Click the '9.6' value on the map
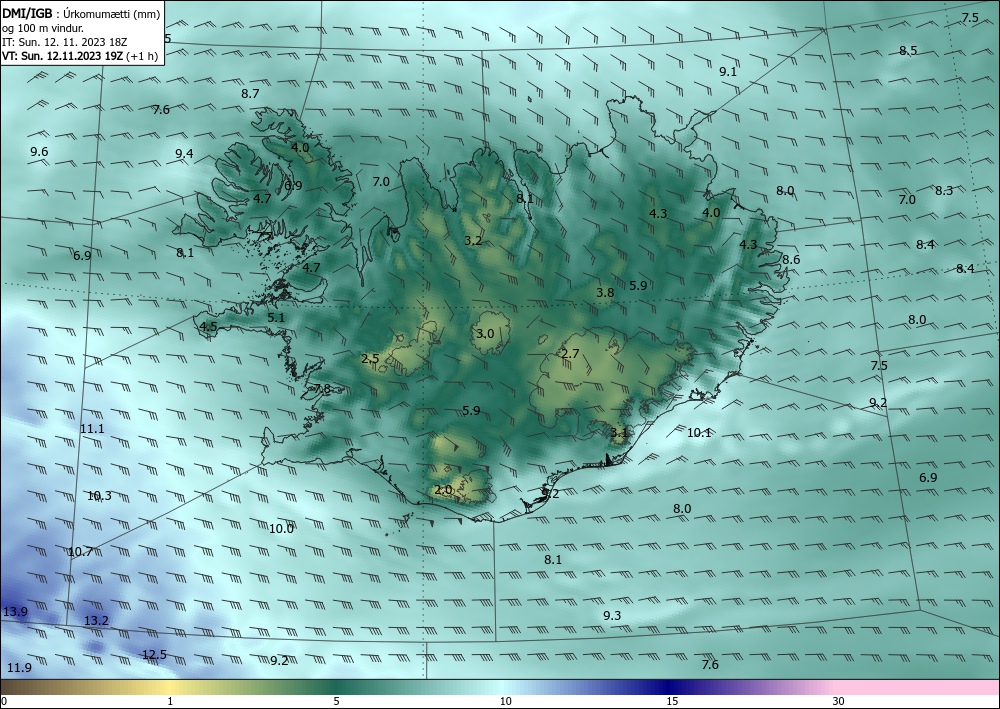 (x=39, y=152)
